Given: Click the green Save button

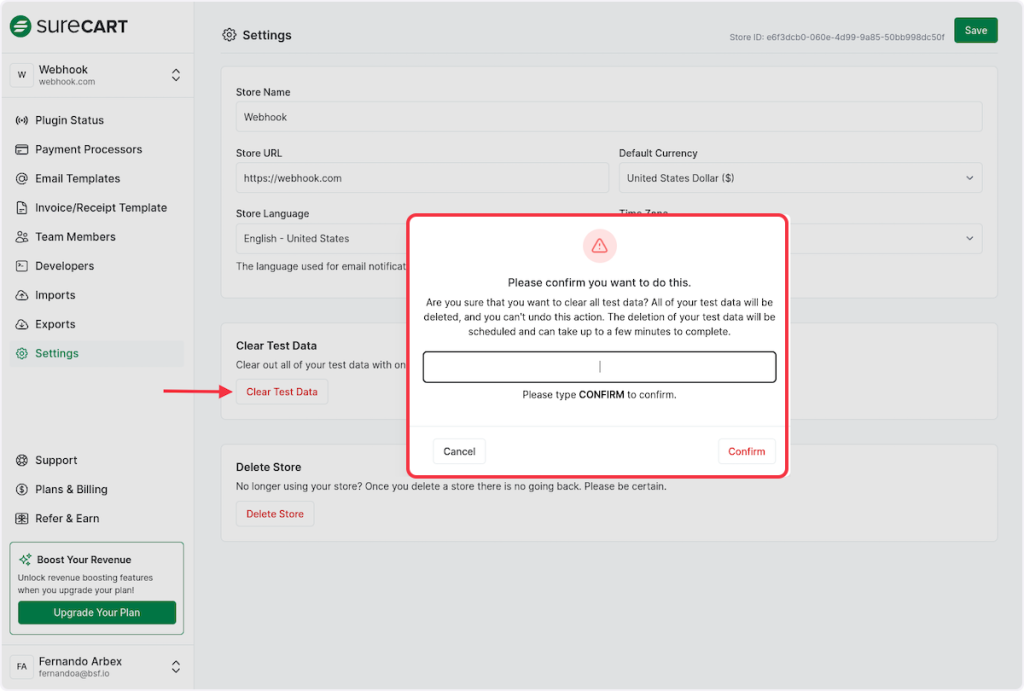Looking at the screenshot, I should pos(975,30).
